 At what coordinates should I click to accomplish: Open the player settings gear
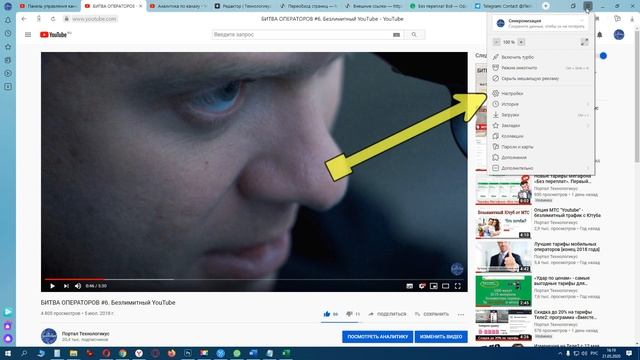pos(422,286)
